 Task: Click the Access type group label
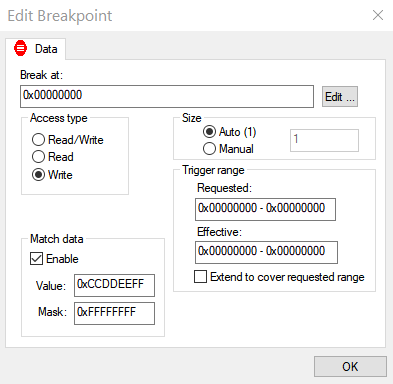(59, 118)
